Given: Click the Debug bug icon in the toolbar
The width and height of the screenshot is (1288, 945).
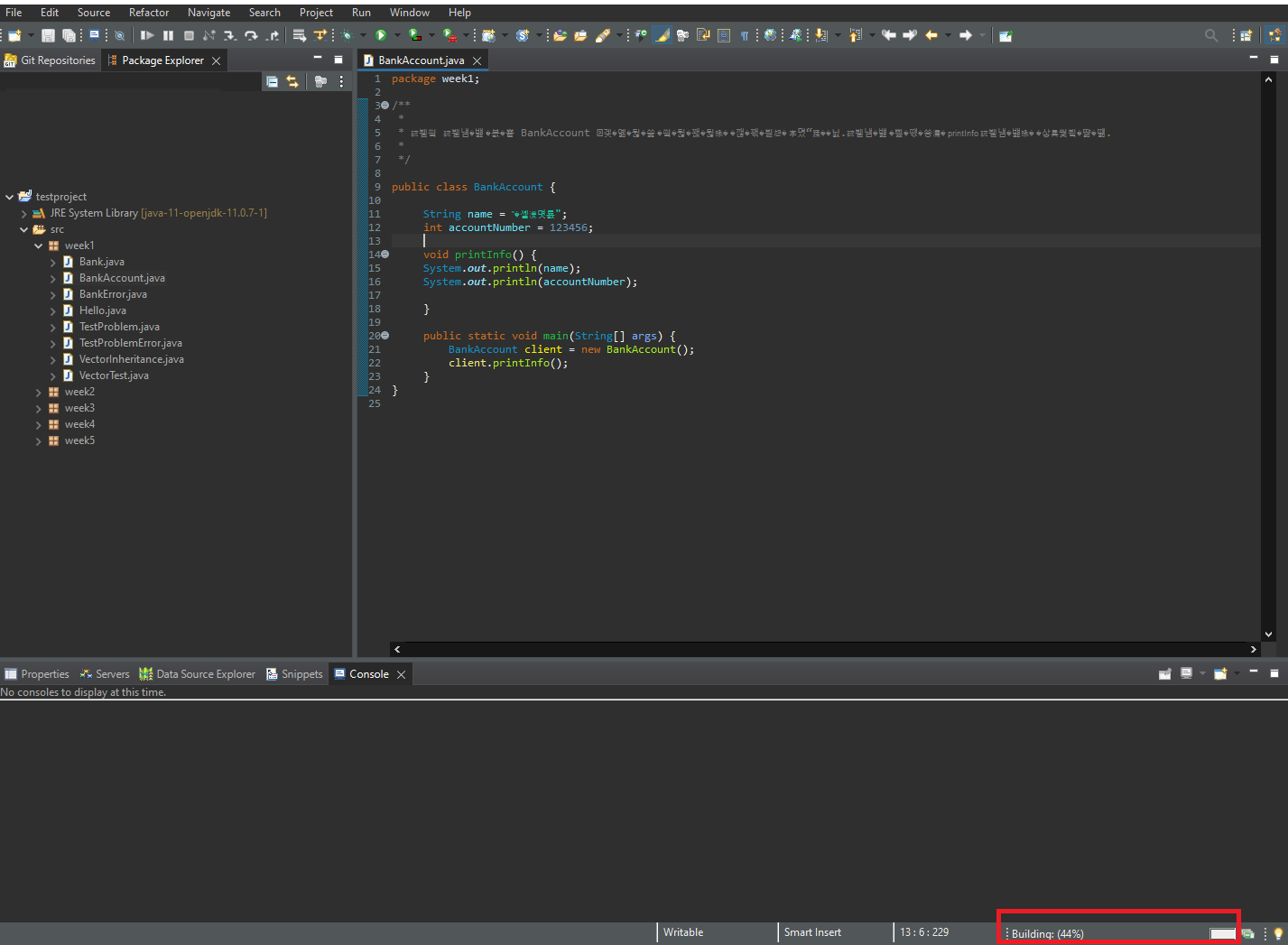Looking at the screenshot, I should point(347,35).
